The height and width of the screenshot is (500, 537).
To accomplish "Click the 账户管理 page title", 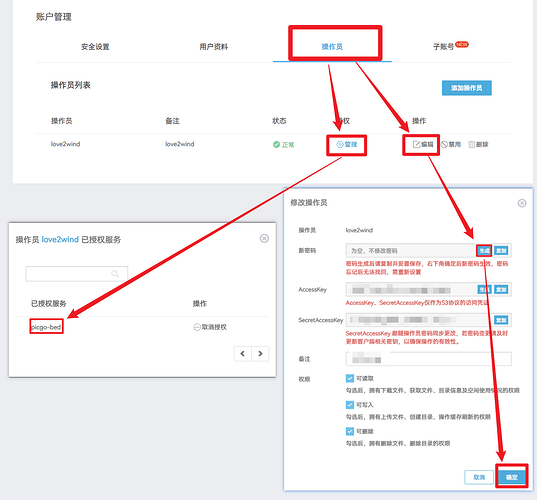I will pyautogui.click(x=54, y=17).
